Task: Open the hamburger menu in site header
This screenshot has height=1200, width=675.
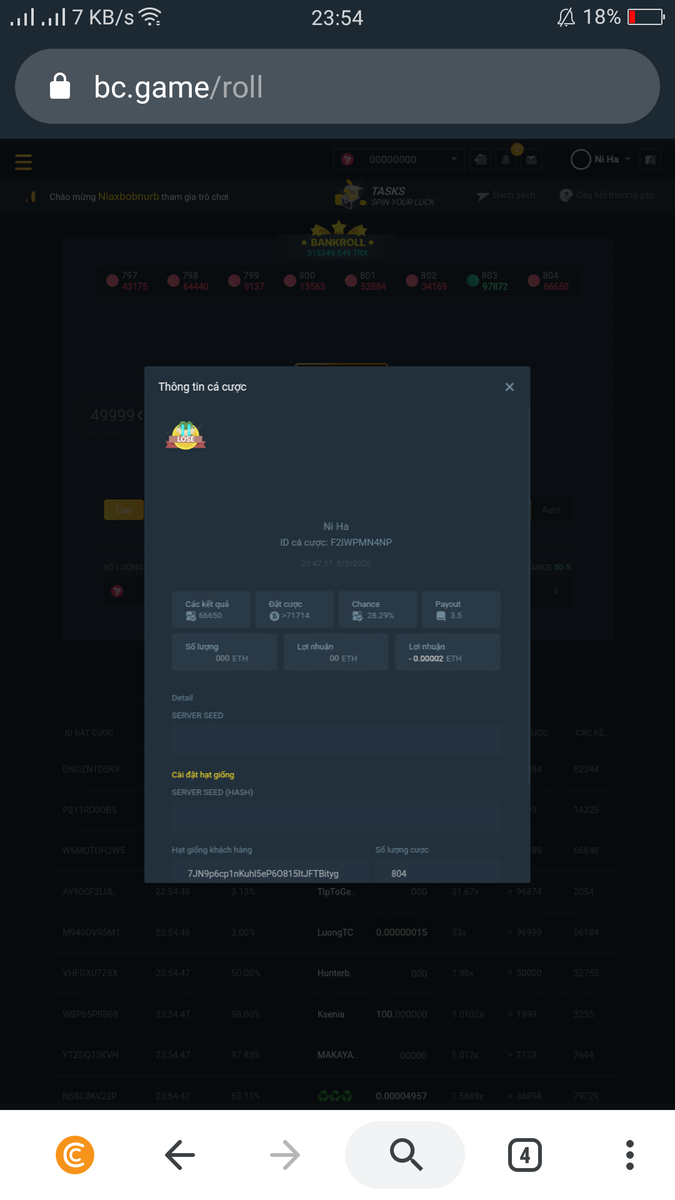Action: pos(23,161)
